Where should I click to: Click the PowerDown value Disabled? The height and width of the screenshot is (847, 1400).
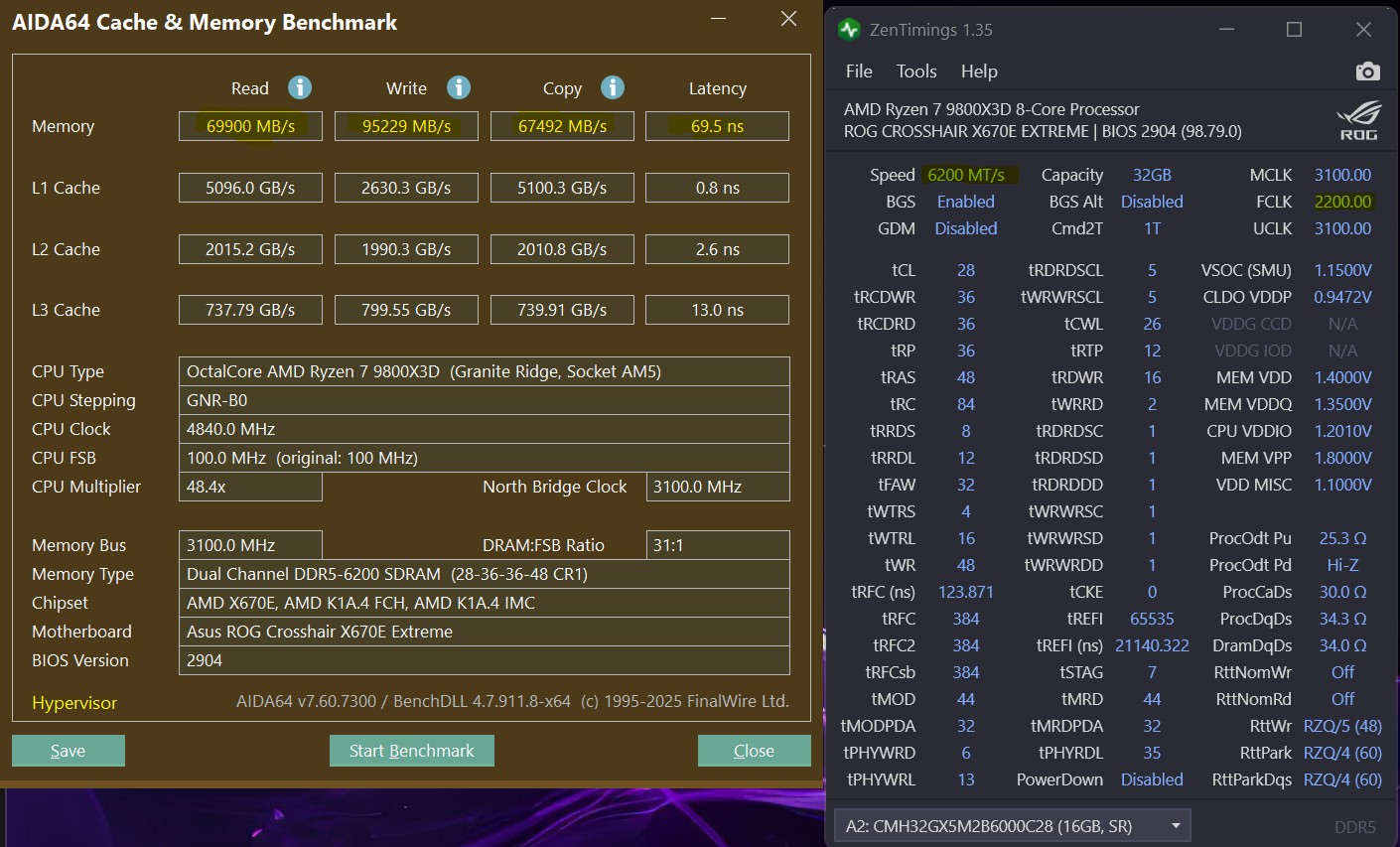pos(1152,779)
